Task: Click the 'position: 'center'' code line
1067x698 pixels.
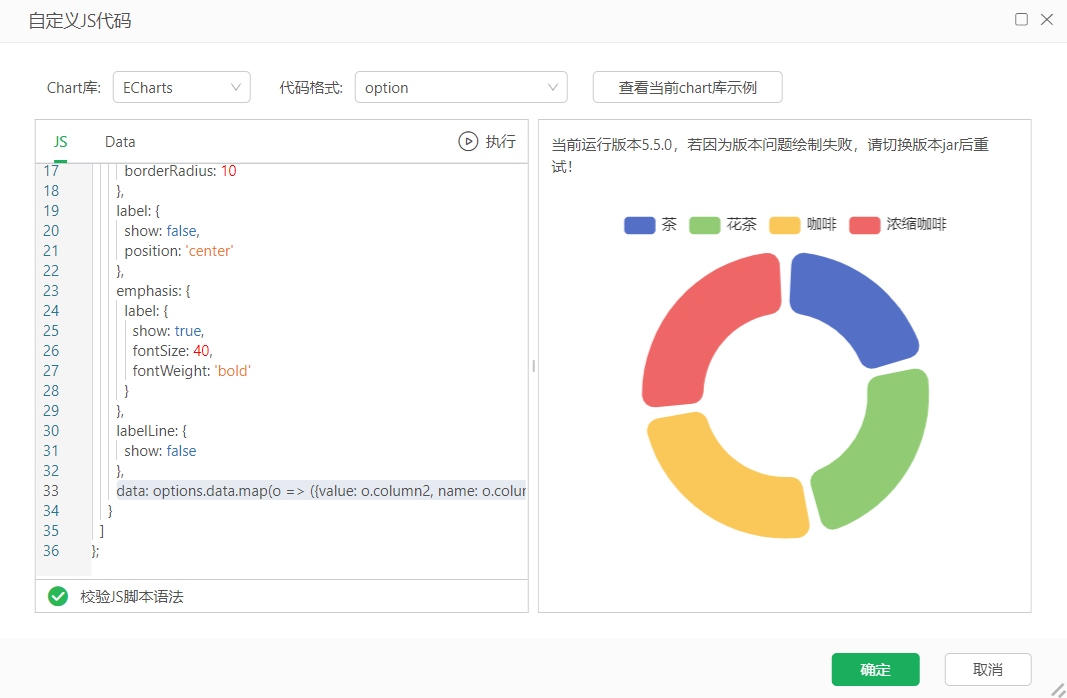Action: click(179, 251)
